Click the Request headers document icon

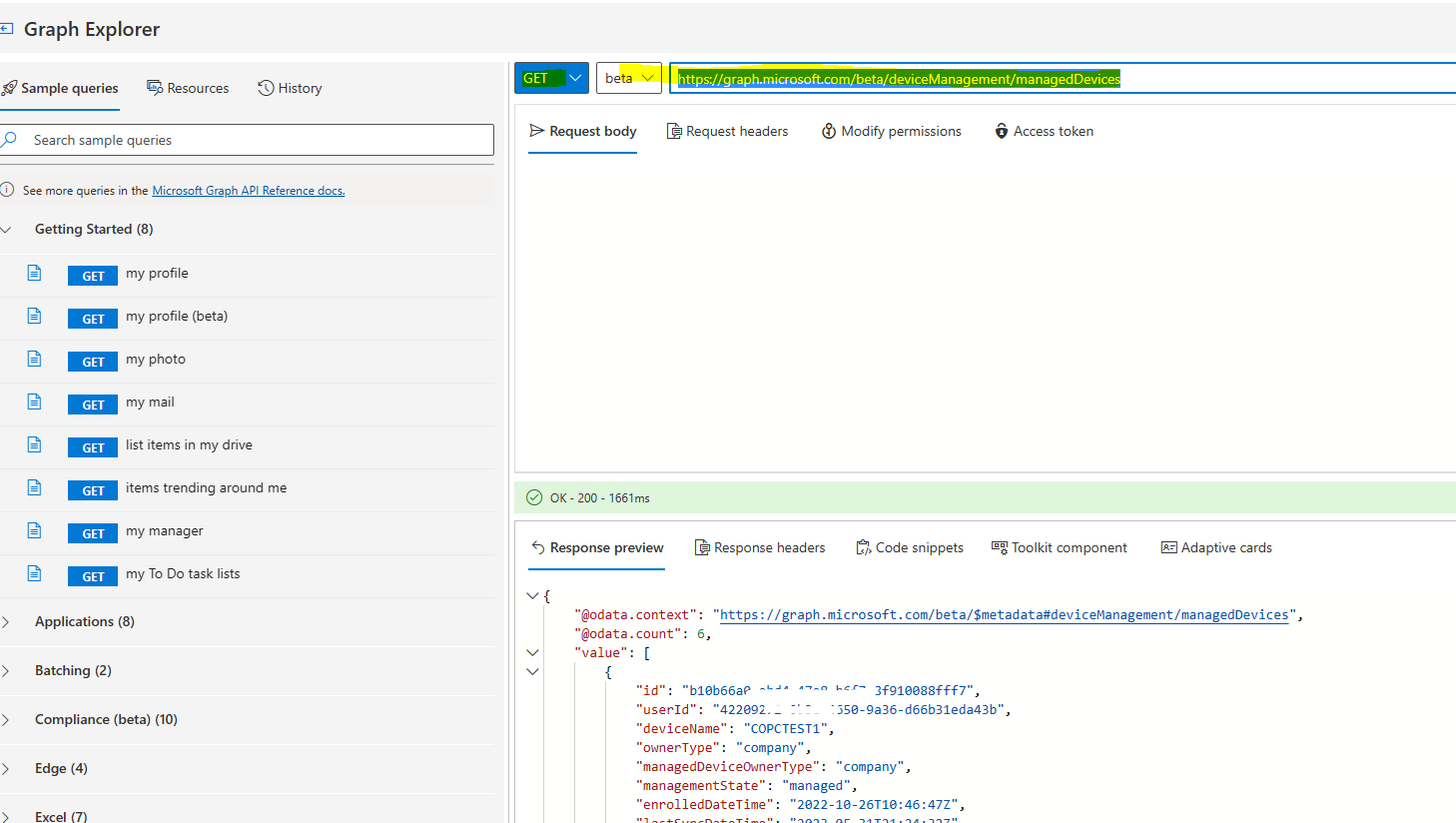click(674, 131)
